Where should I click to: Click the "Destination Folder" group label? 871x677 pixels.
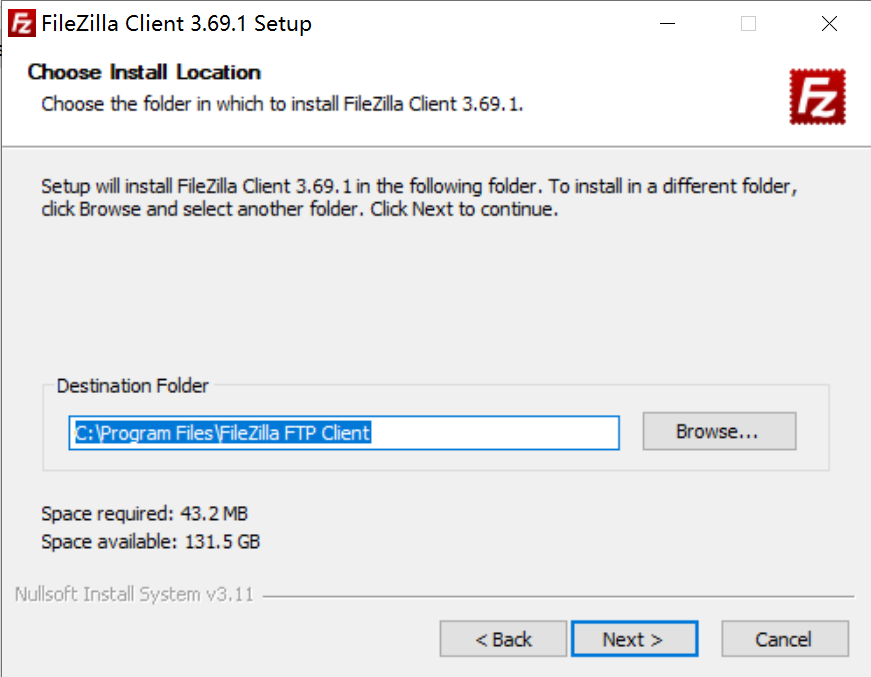pos(133,386)
